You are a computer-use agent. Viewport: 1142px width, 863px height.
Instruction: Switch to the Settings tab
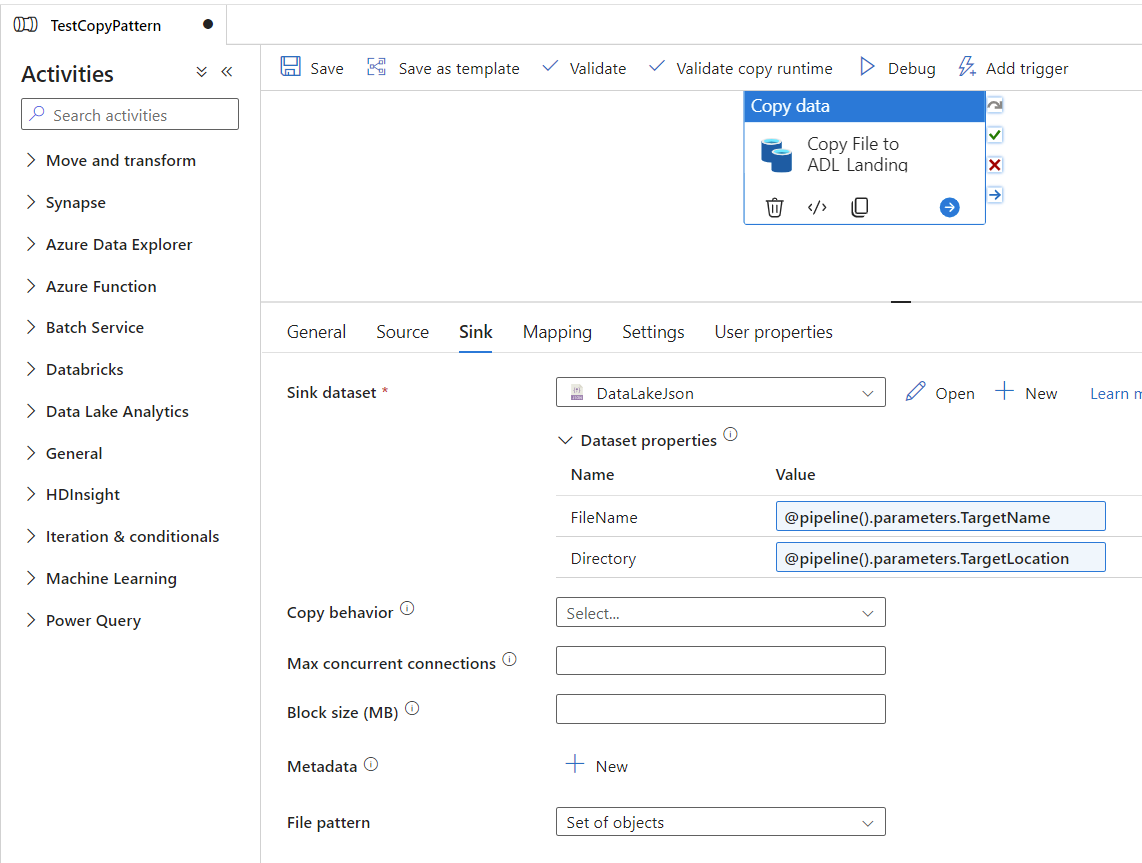653,332
